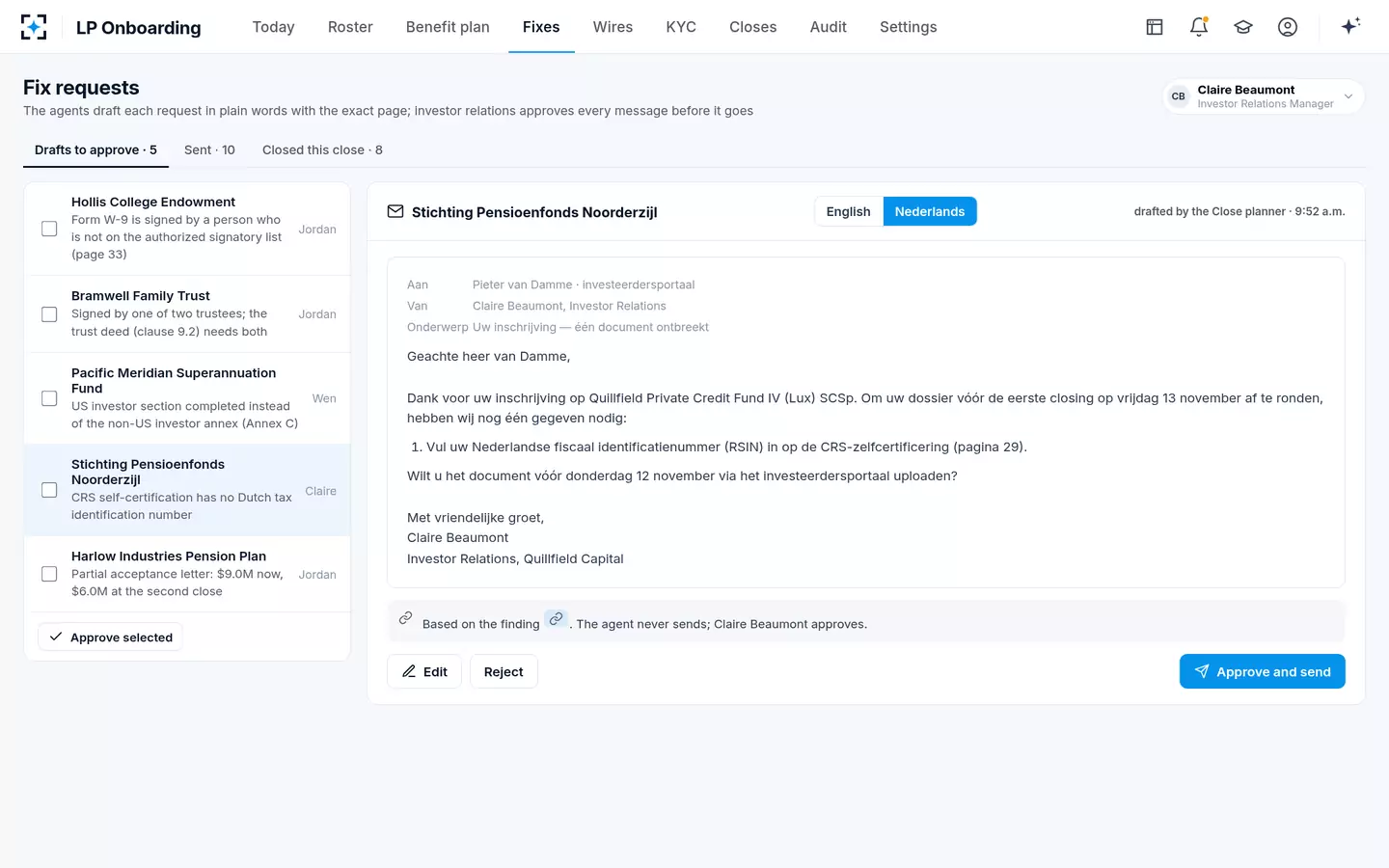Viewport: 1389px width, 868px height.
Task: Open the Settings nav tab
Action: [909, 27]
